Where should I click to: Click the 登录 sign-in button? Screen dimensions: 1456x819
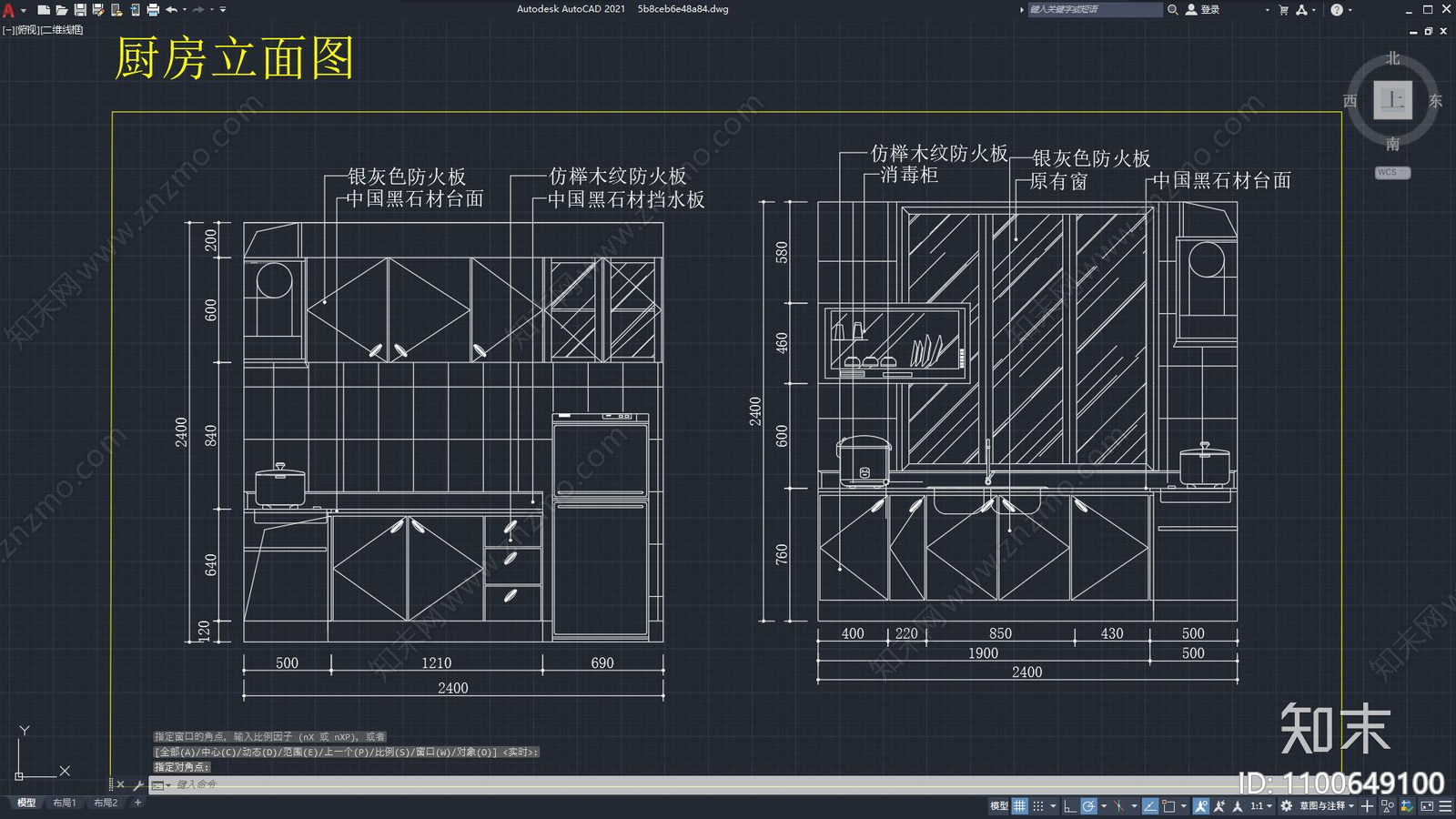1203,9
